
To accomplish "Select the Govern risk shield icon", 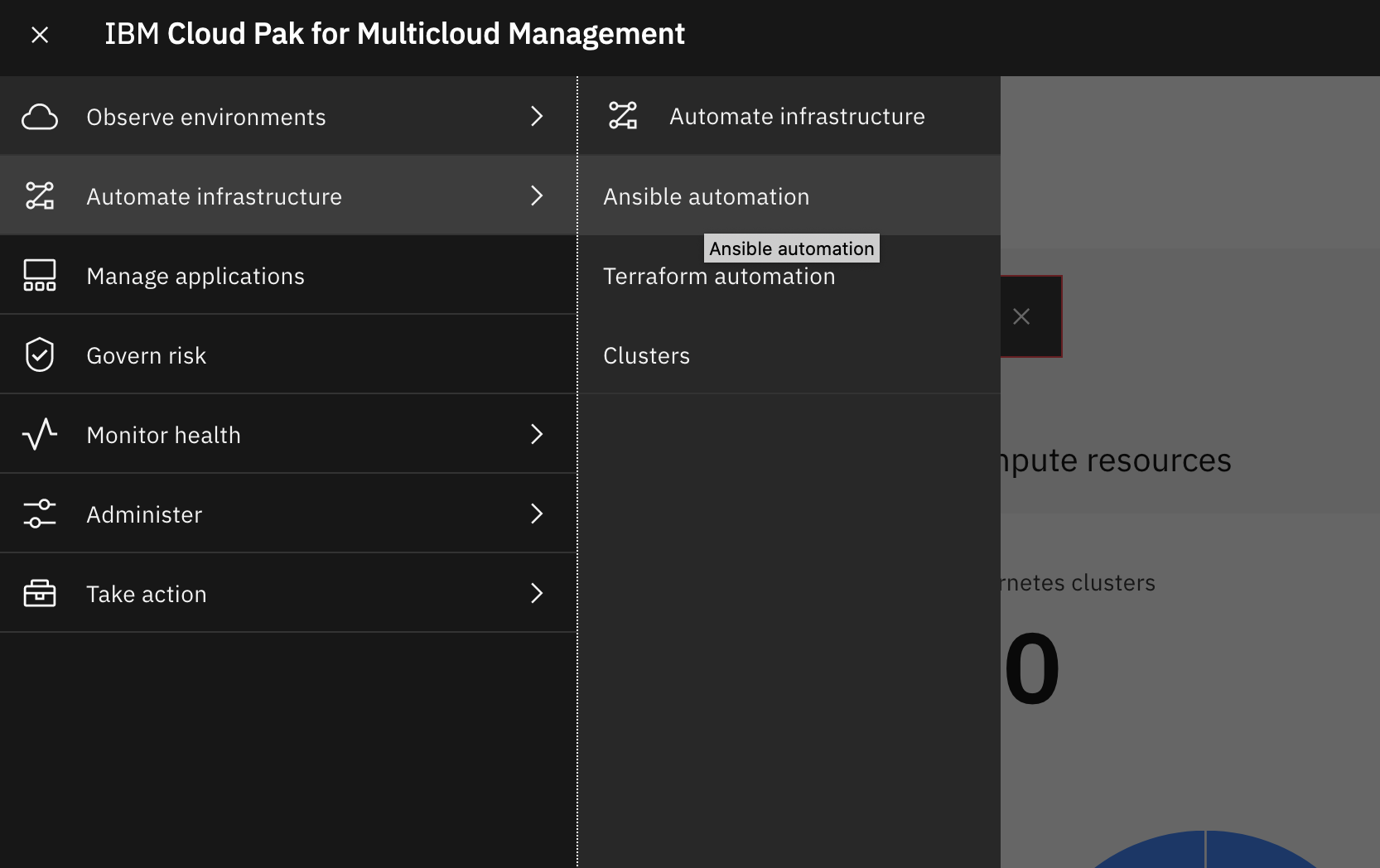I will coord(40,354).
